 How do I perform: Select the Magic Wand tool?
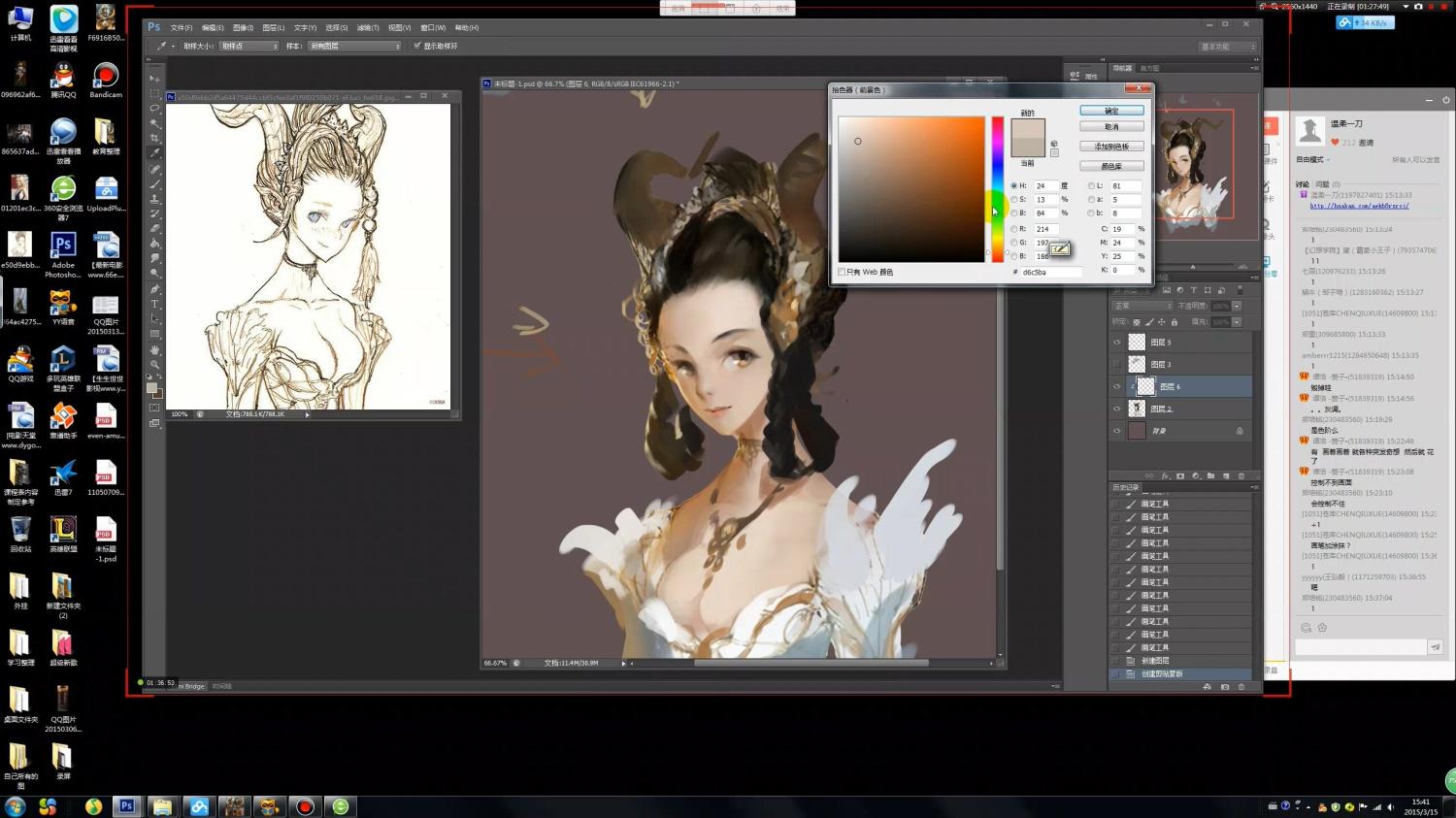154,123
